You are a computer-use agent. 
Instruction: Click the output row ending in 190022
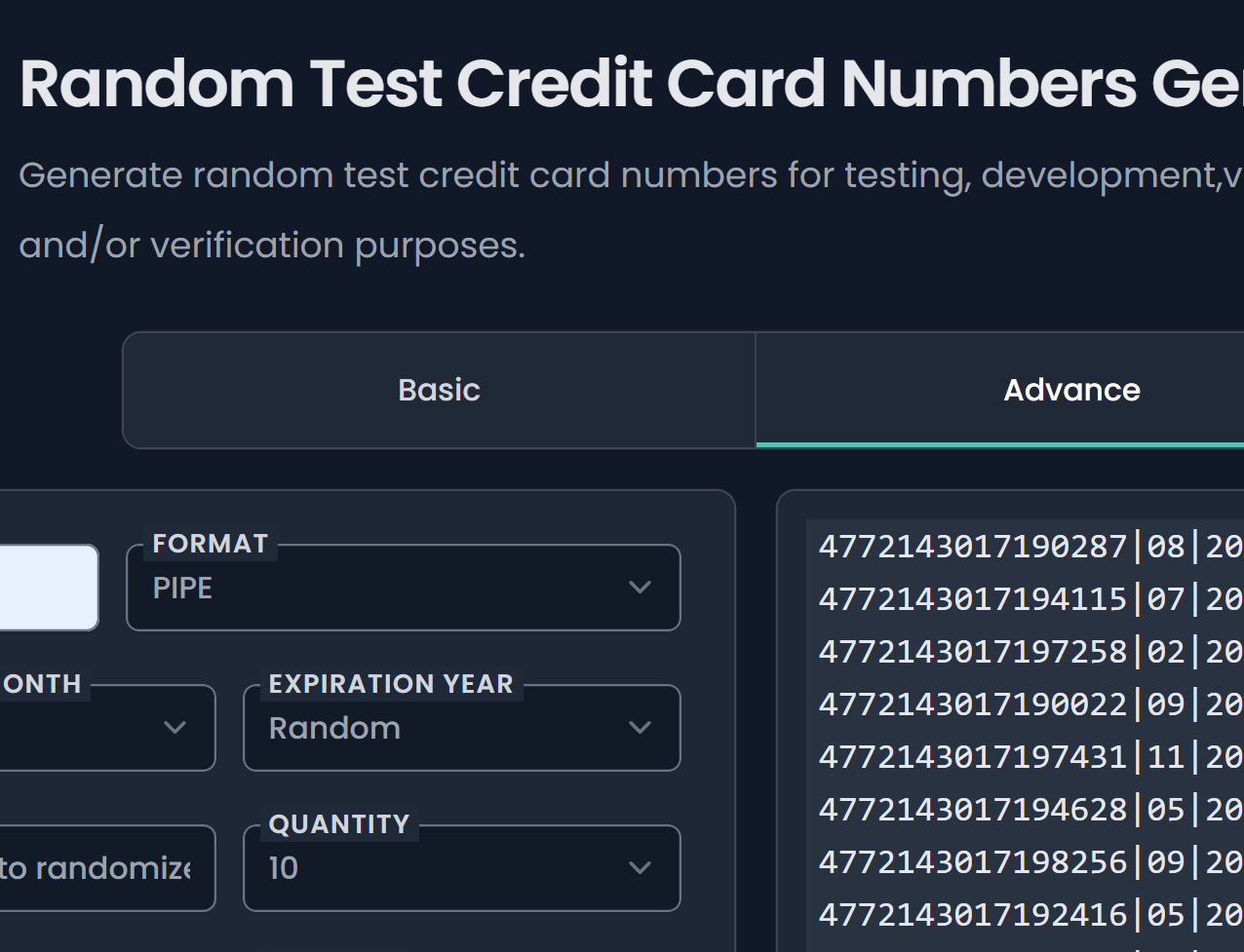click(x=972, y=704)
